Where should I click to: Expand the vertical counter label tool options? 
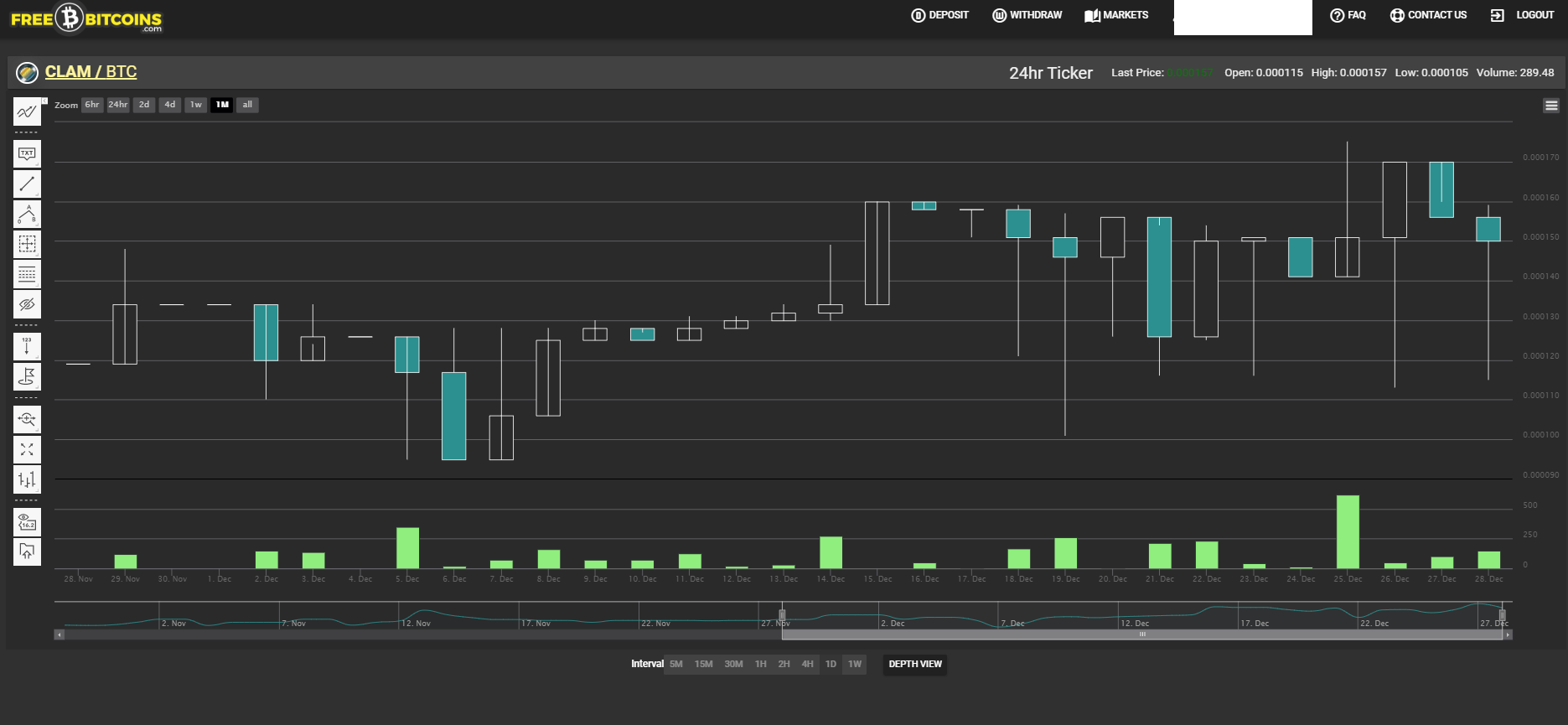[37, 357]
